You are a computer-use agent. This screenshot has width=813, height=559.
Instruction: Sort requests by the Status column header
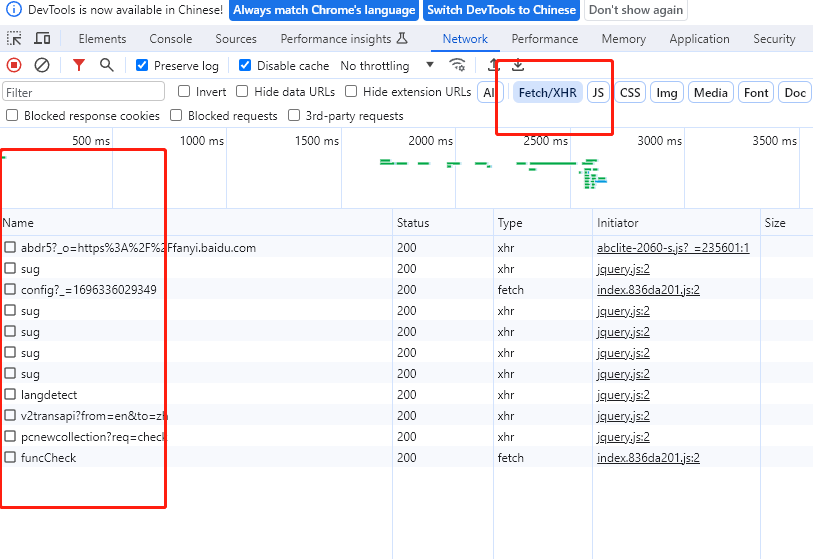(x=413, y=223)
